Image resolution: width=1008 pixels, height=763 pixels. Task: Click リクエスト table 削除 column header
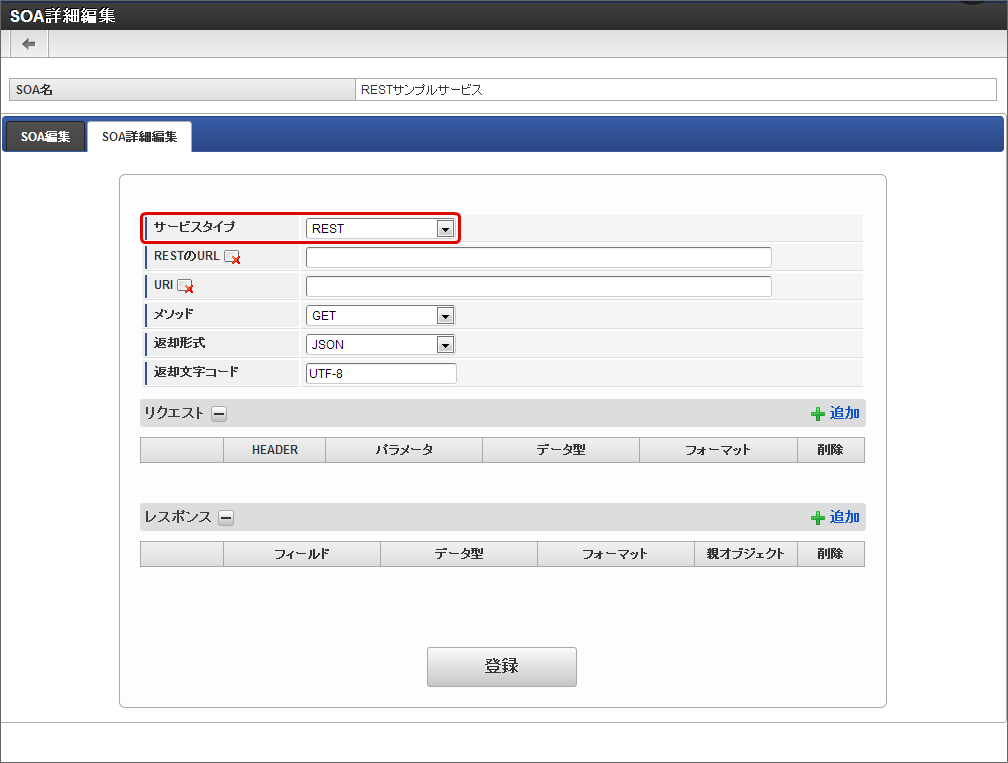coord(831,450)
